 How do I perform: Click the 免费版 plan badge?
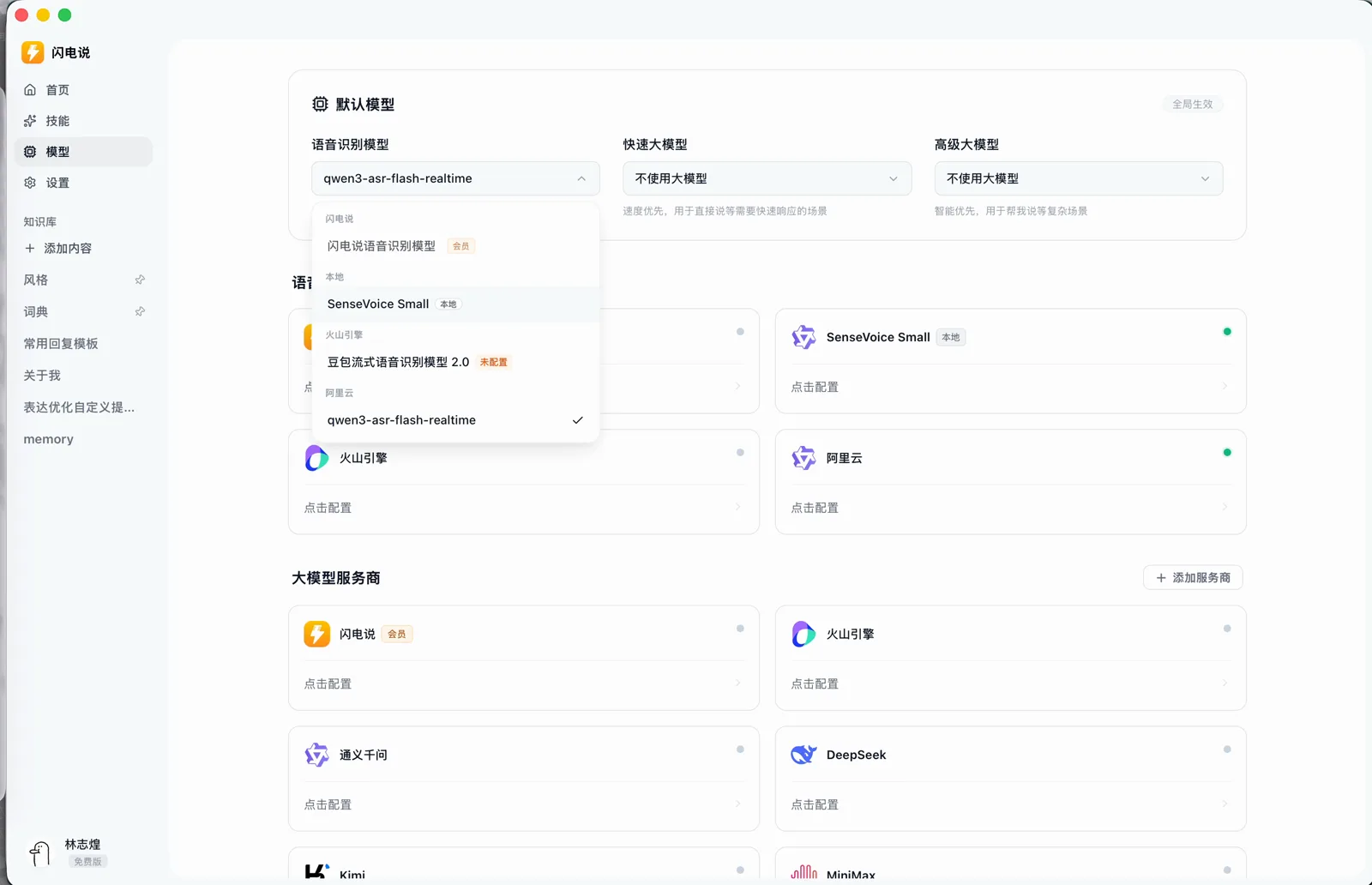(x=87, y=861)
